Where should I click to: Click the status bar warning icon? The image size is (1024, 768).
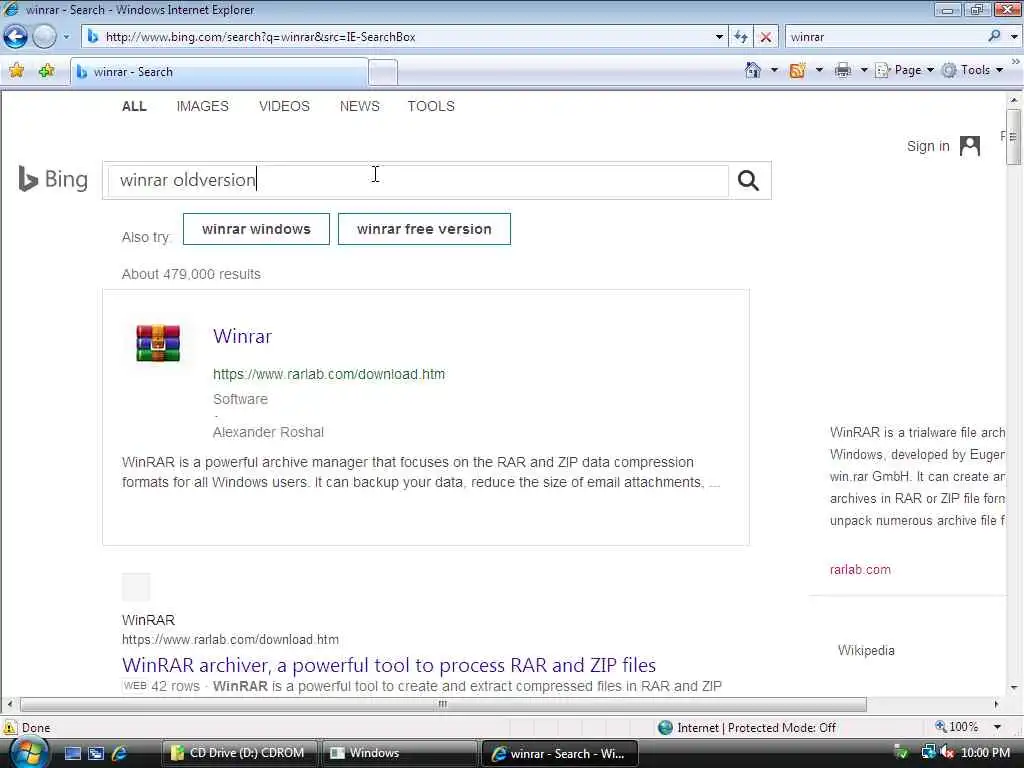(10, 727)
